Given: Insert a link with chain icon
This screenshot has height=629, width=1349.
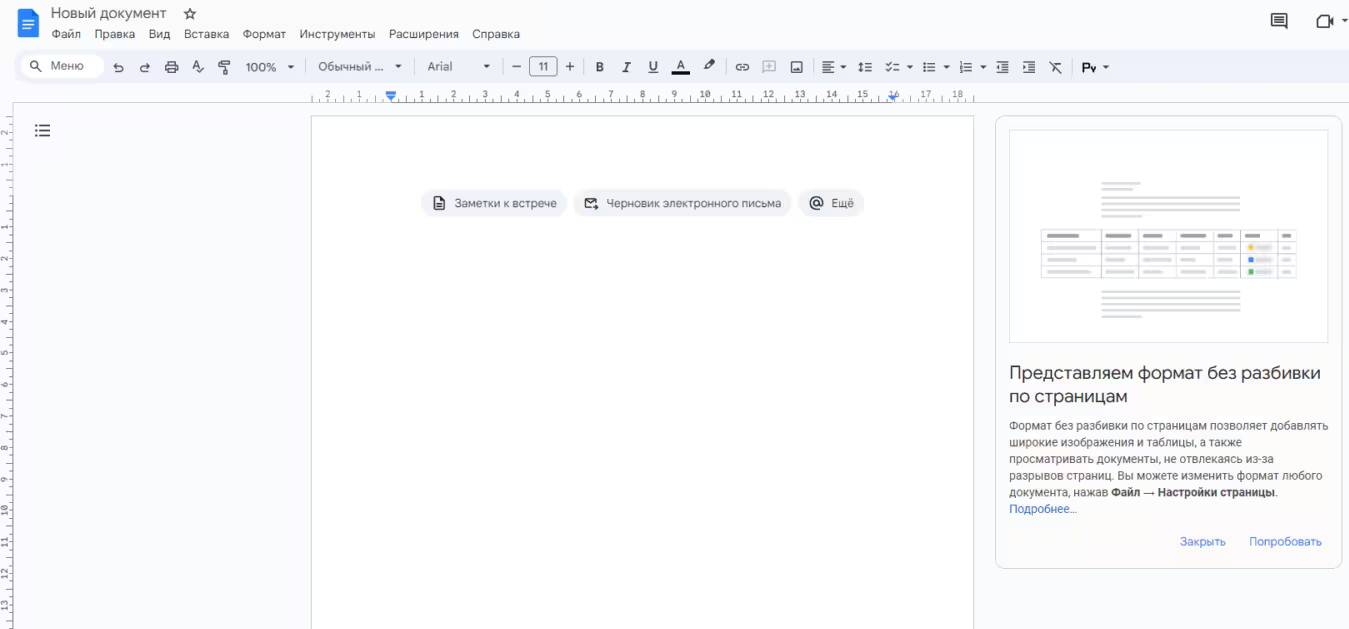Looking at the screenshot, I should point(742,67).
